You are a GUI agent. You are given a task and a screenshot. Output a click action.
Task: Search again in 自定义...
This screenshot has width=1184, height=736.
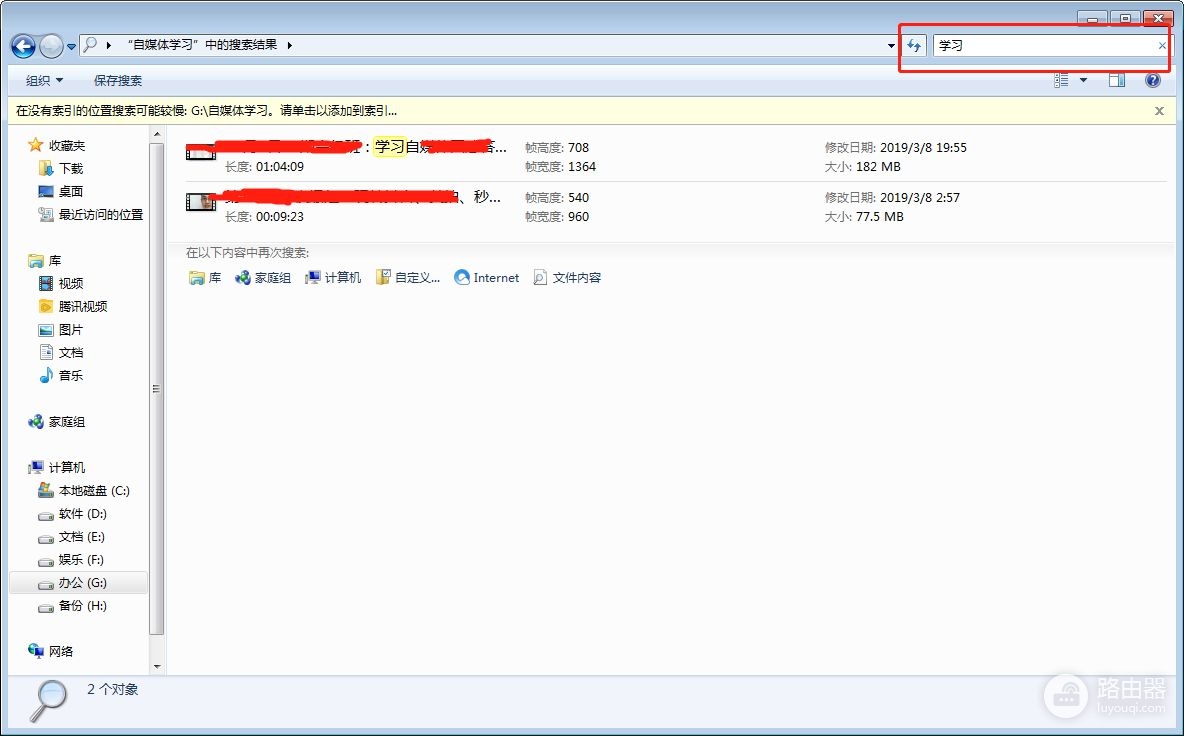[408, 278]
